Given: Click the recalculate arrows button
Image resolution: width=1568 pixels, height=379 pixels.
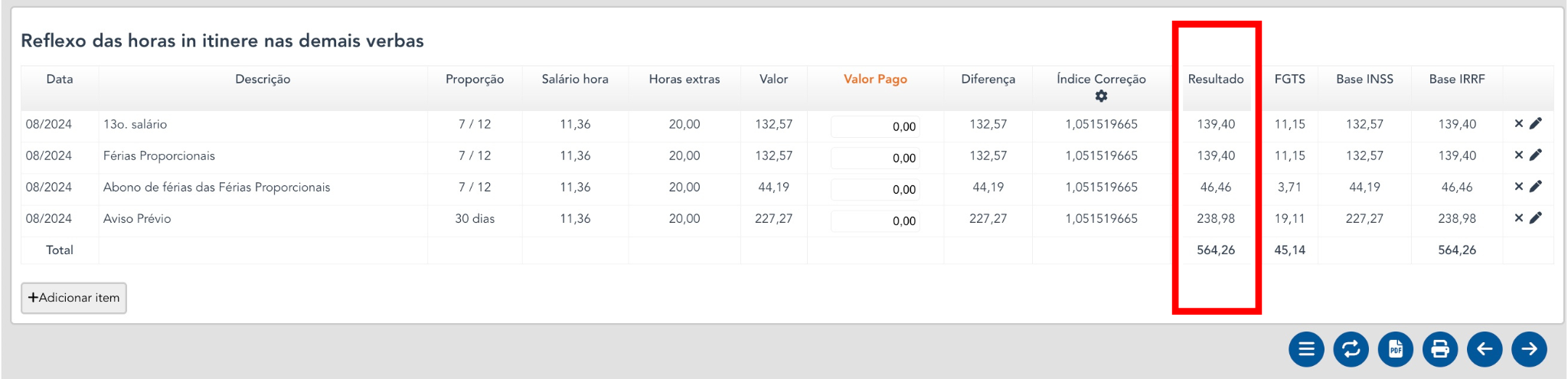Looking at the screenshot, I should coord(1351,349).
